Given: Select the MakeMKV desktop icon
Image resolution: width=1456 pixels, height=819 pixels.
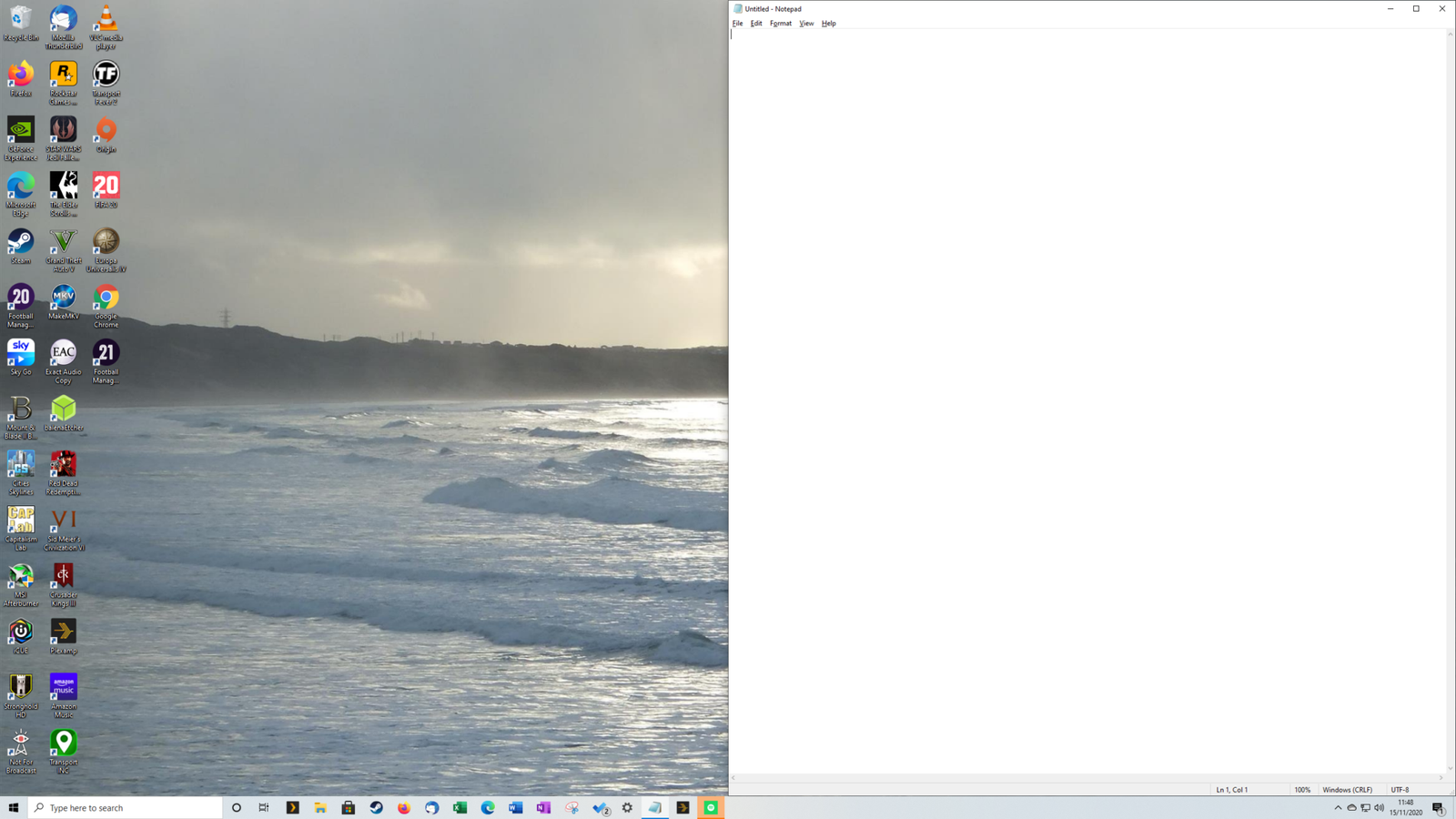Looking at the screenshot, I should coord(63,302).
